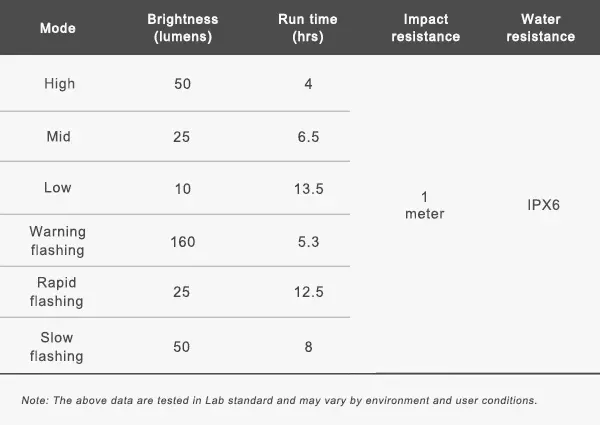Click the 13.5 hours run time value

coord(308,188)
